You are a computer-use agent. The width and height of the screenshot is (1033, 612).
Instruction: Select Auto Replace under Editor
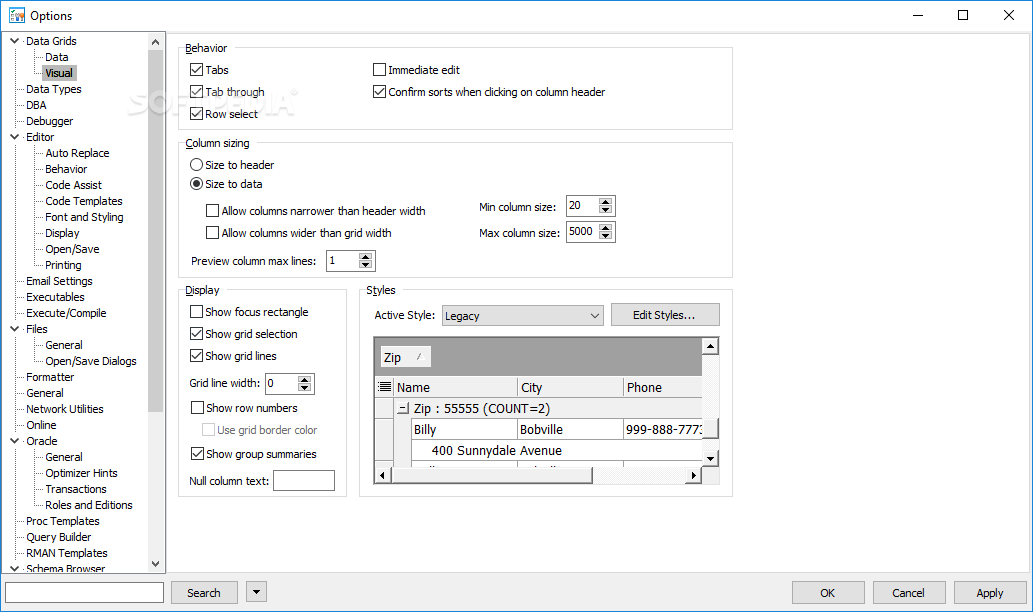(x=77, y=153)
